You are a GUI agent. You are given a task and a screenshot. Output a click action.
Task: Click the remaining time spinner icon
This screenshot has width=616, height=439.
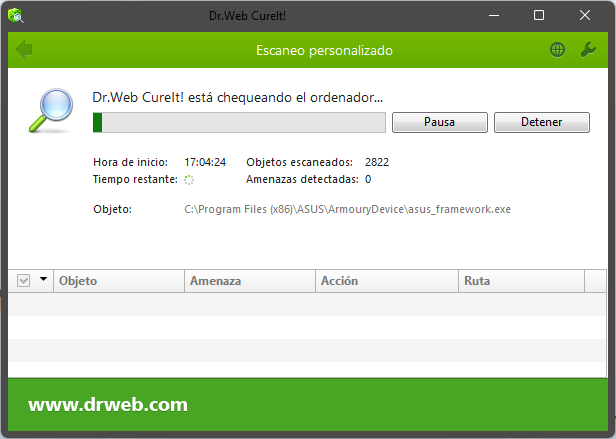pos(189,180)
